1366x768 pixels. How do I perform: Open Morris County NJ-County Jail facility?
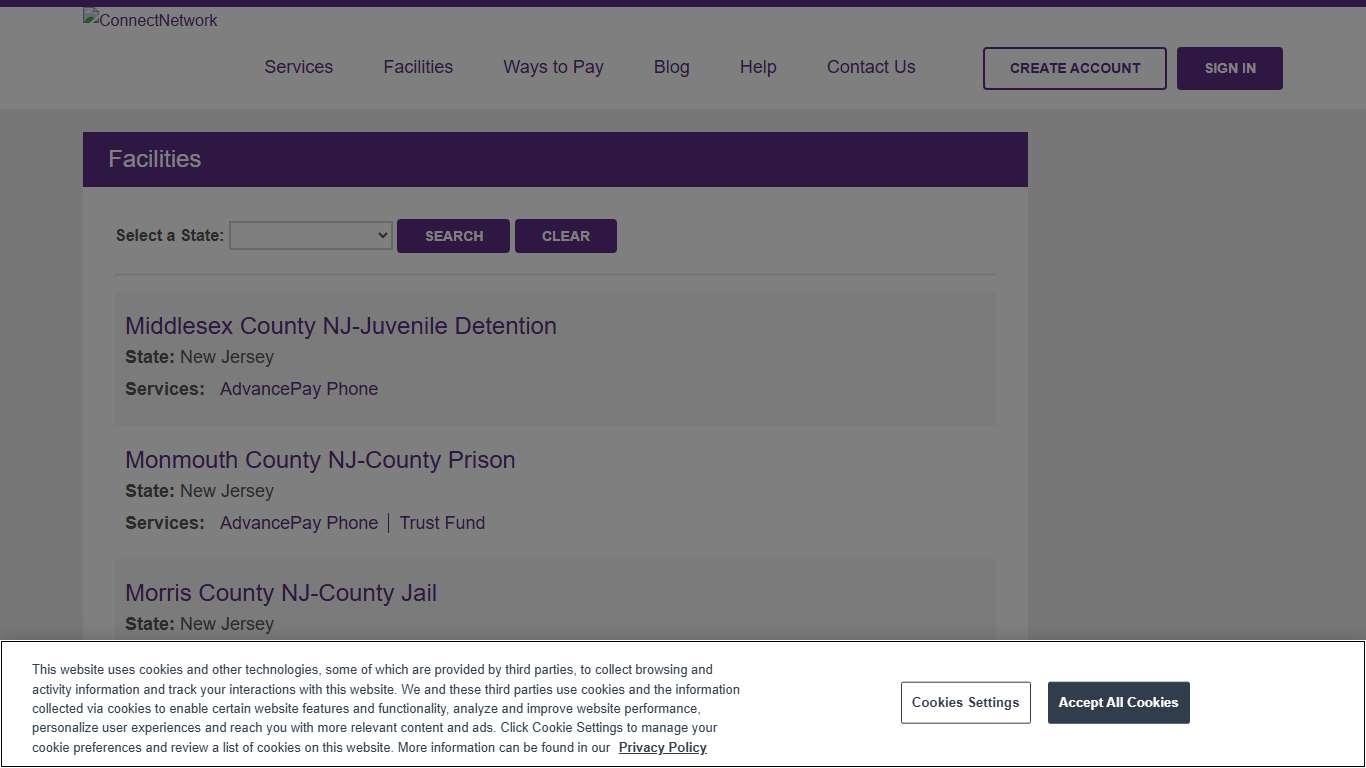point(280,593)
